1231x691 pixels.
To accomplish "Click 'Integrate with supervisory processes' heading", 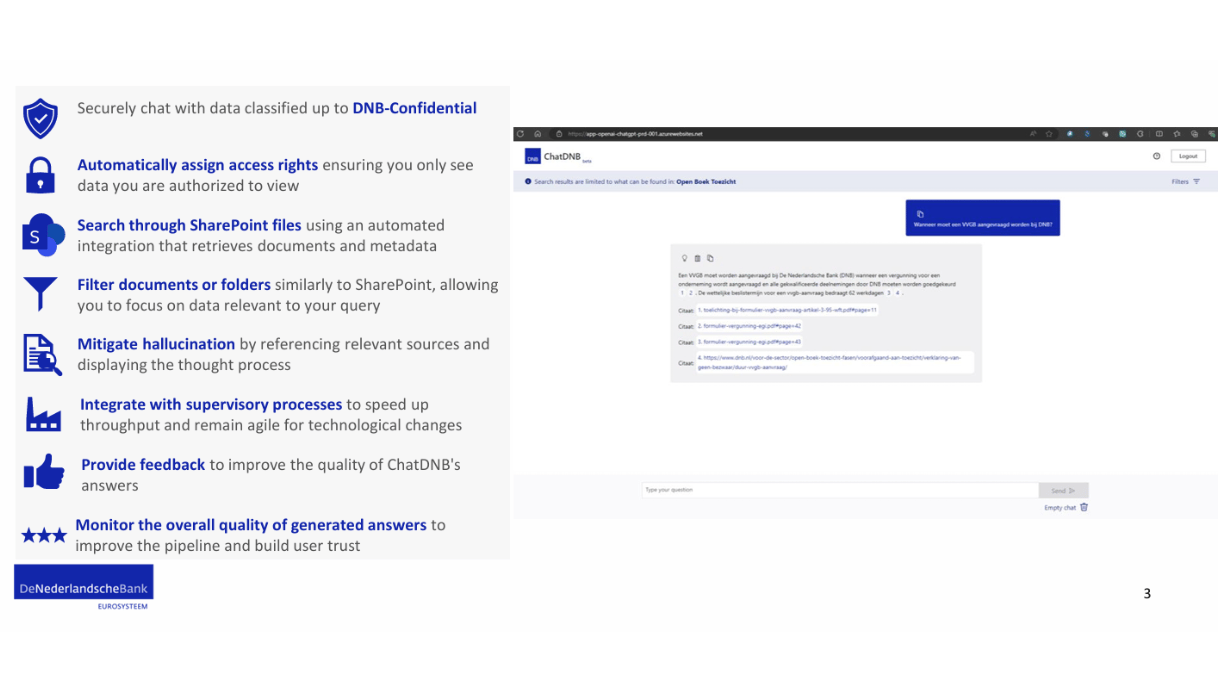I will (211, 404).
